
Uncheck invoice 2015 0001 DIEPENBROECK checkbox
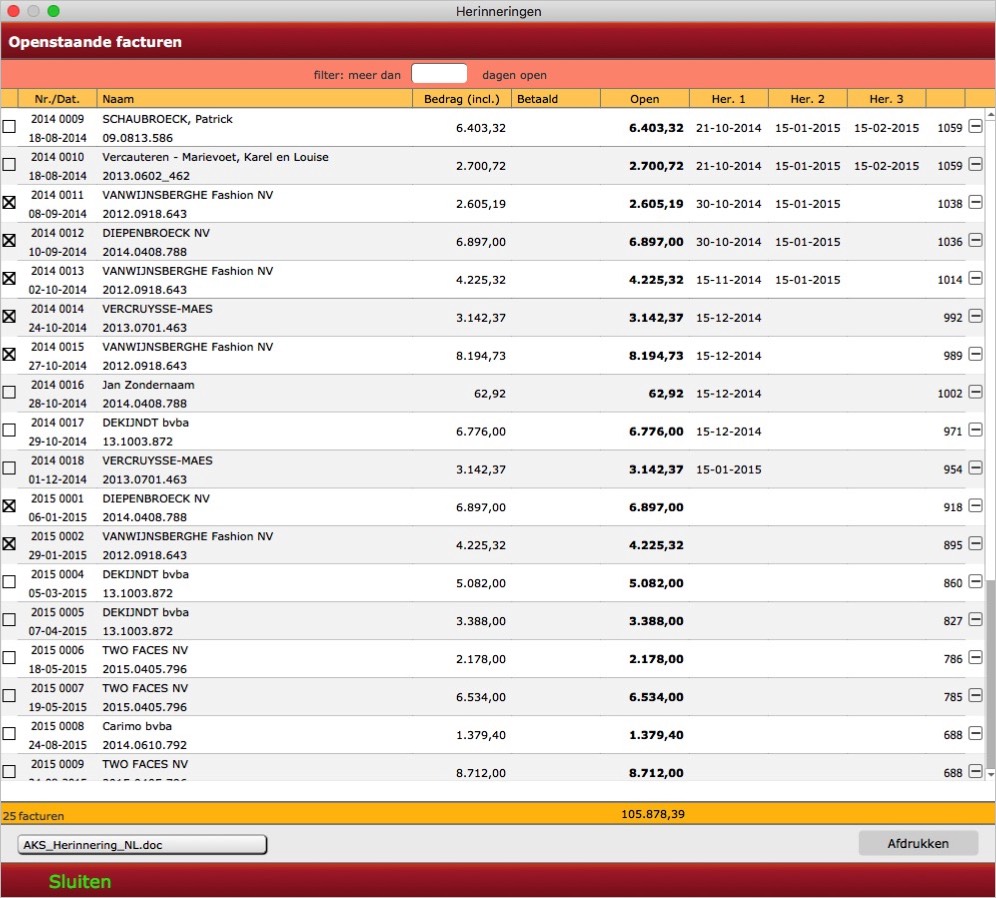point(9,506)
